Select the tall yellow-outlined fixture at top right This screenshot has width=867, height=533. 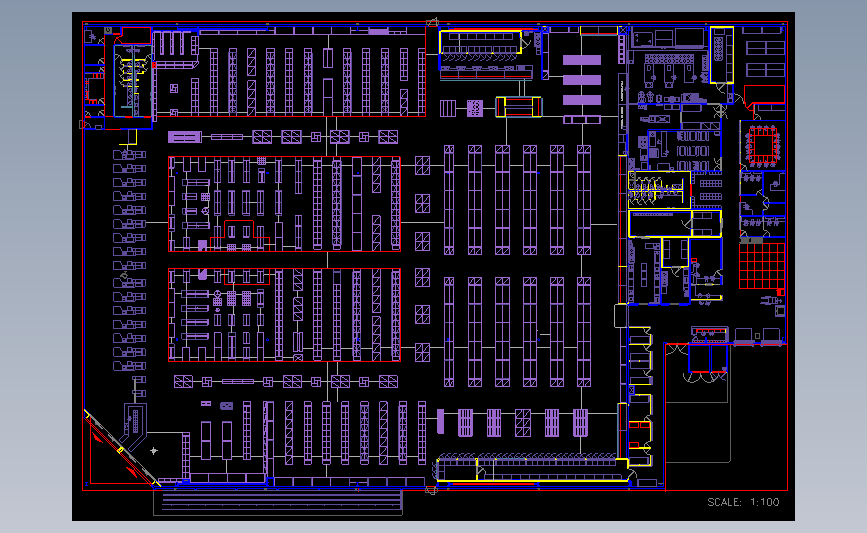tap(722, 55)
